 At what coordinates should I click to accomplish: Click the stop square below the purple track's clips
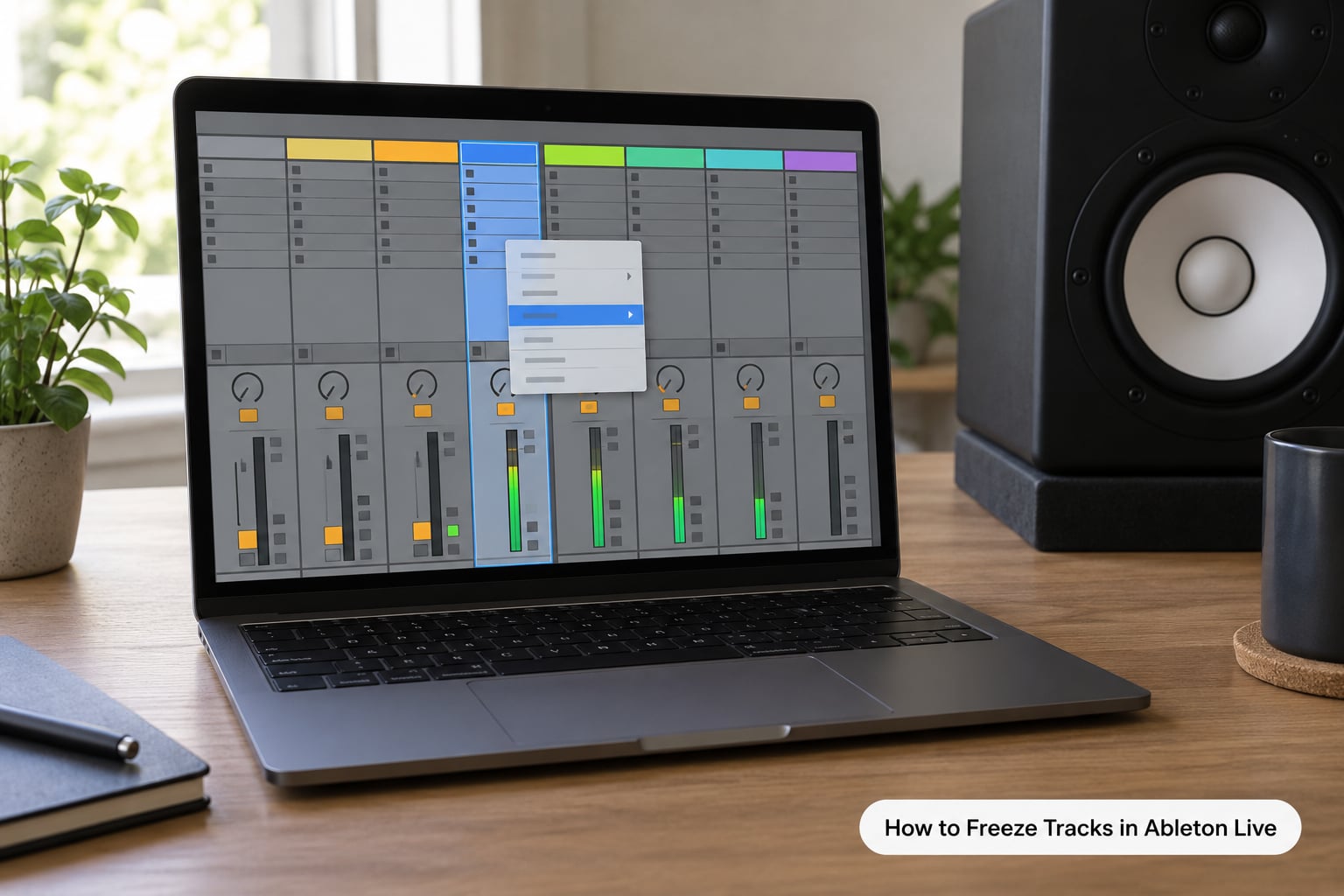(799, 346)
